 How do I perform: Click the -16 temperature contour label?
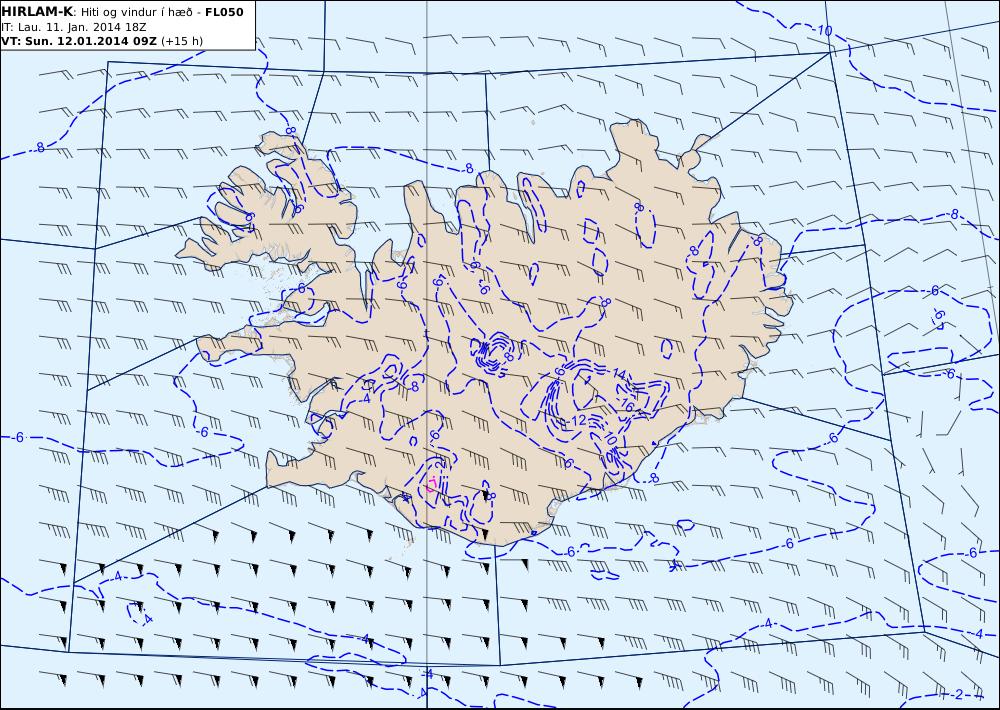point(624,406)
